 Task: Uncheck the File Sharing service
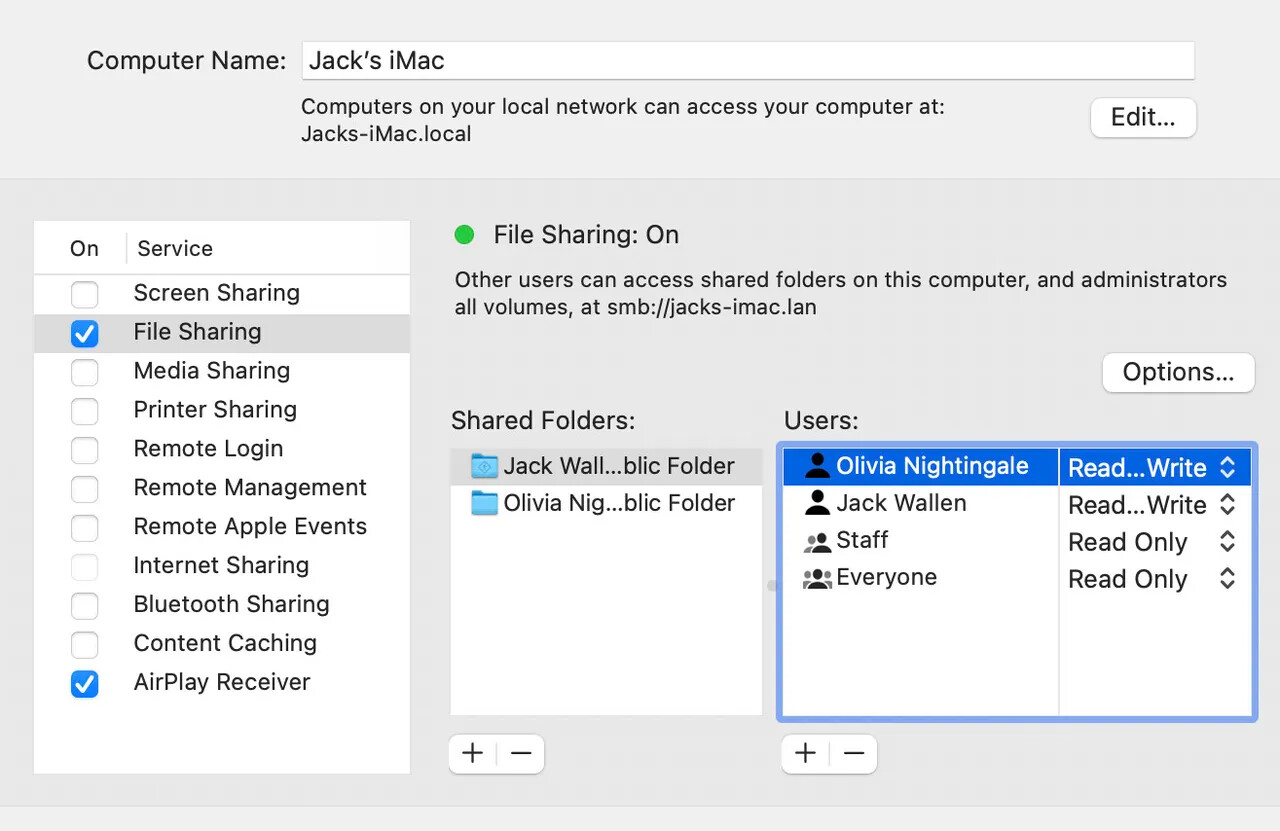85,333
